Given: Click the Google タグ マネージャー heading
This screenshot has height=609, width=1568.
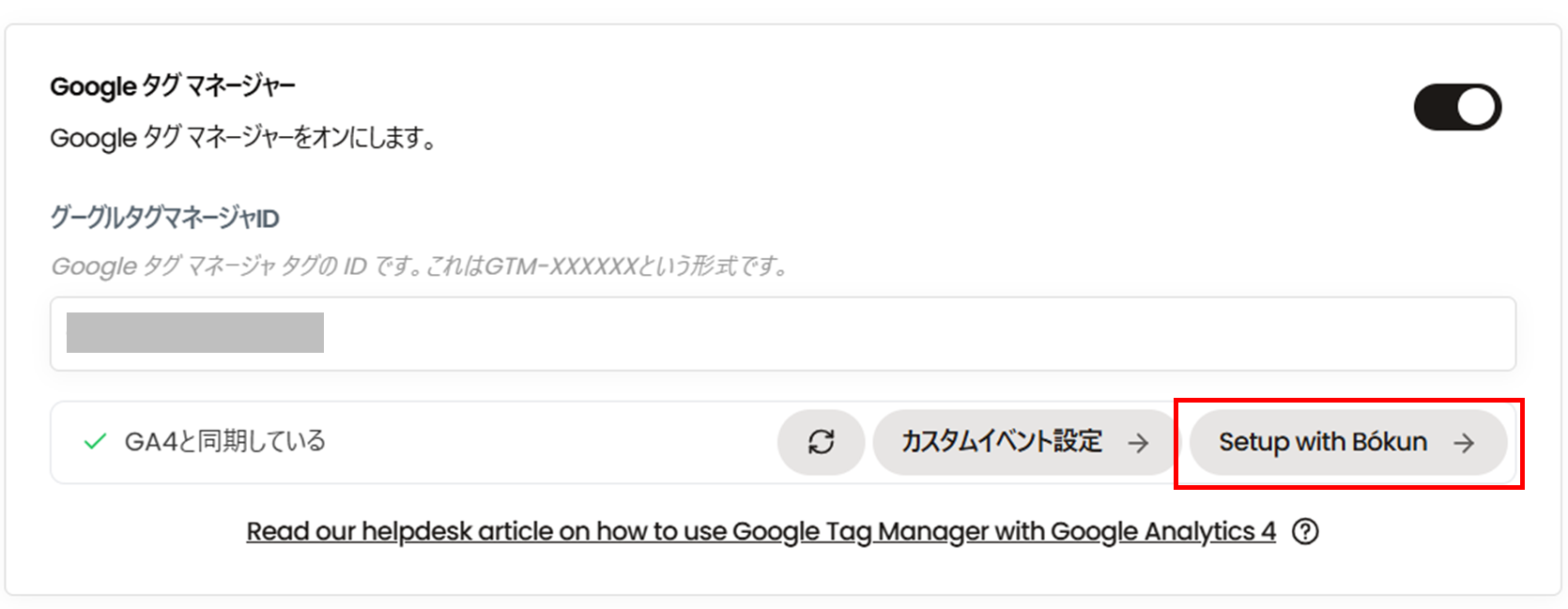Looking at the screenshot, I should (173, 86).
